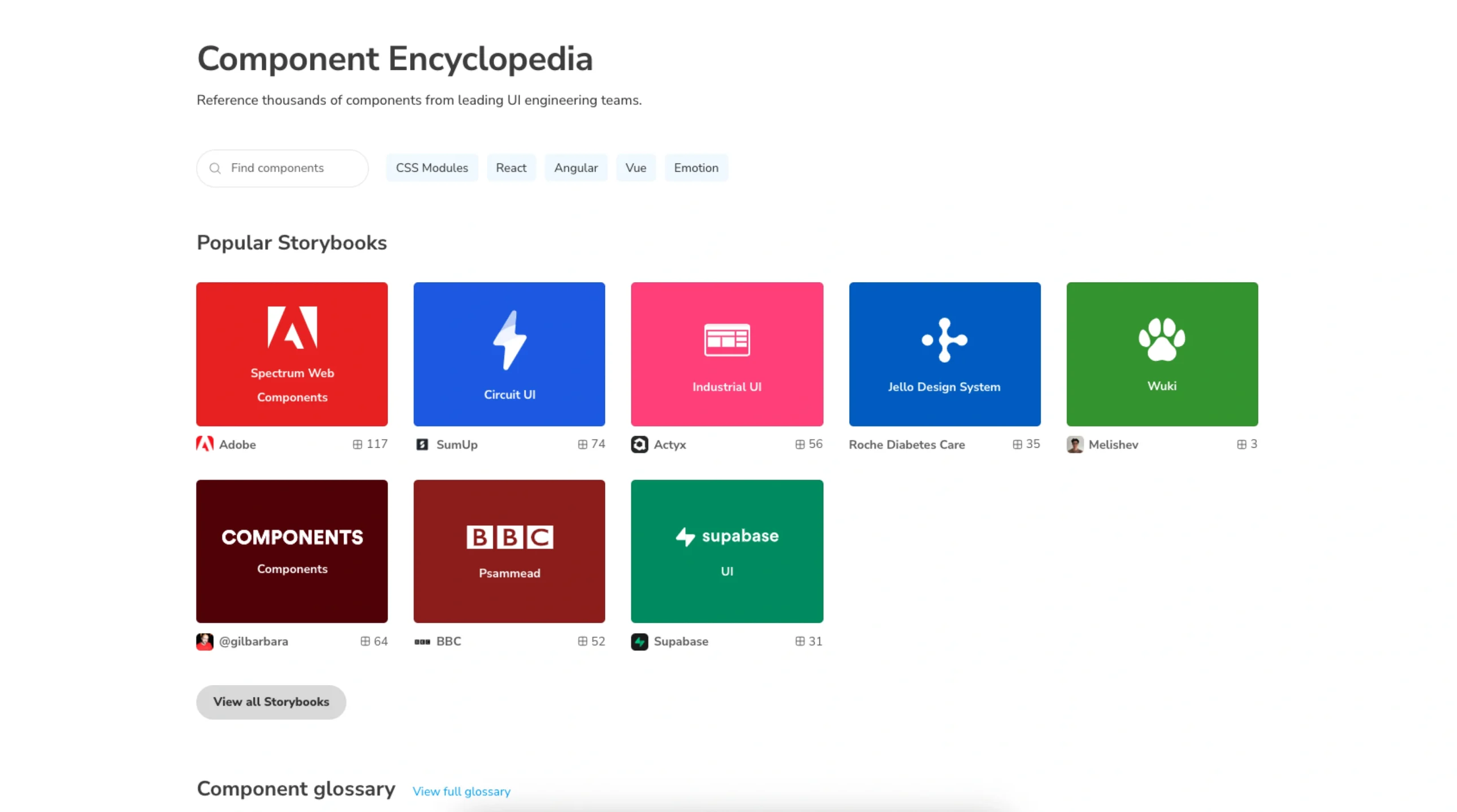Image resolution: width=1457 pixels, height=812 pixels.
Task: Click the molecule icon in Jello Design System card
Action: click(944, 340)
